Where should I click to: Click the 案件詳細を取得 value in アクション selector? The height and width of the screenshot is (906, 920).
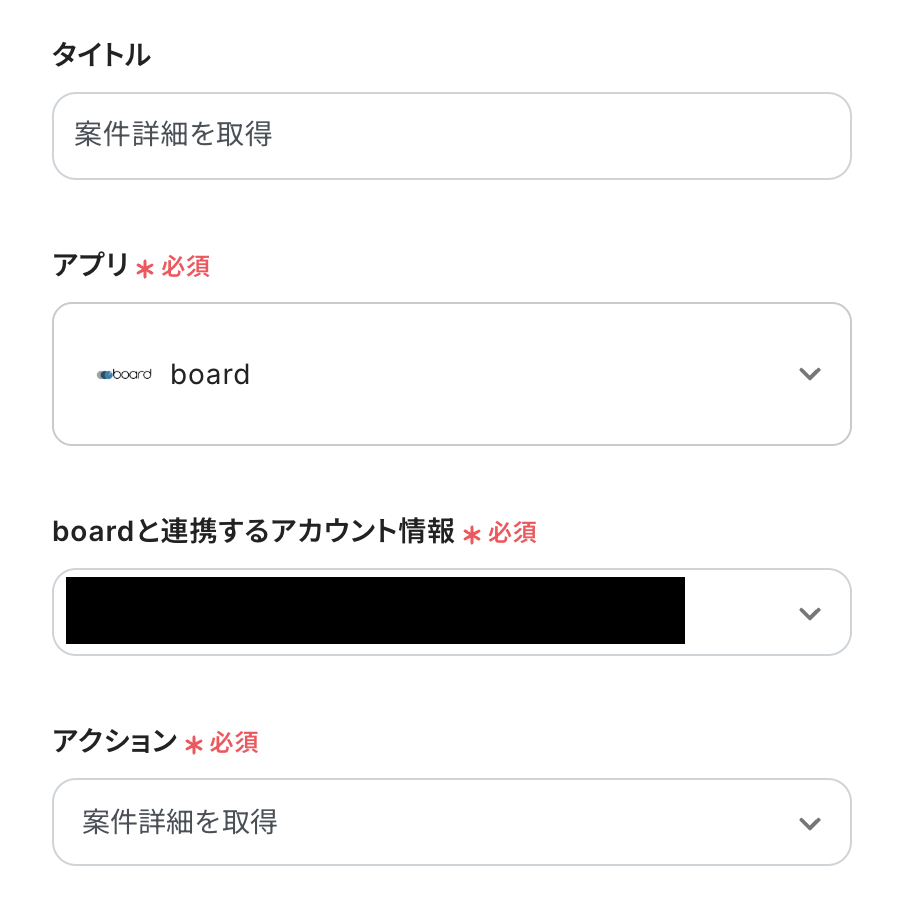point(180,823)
